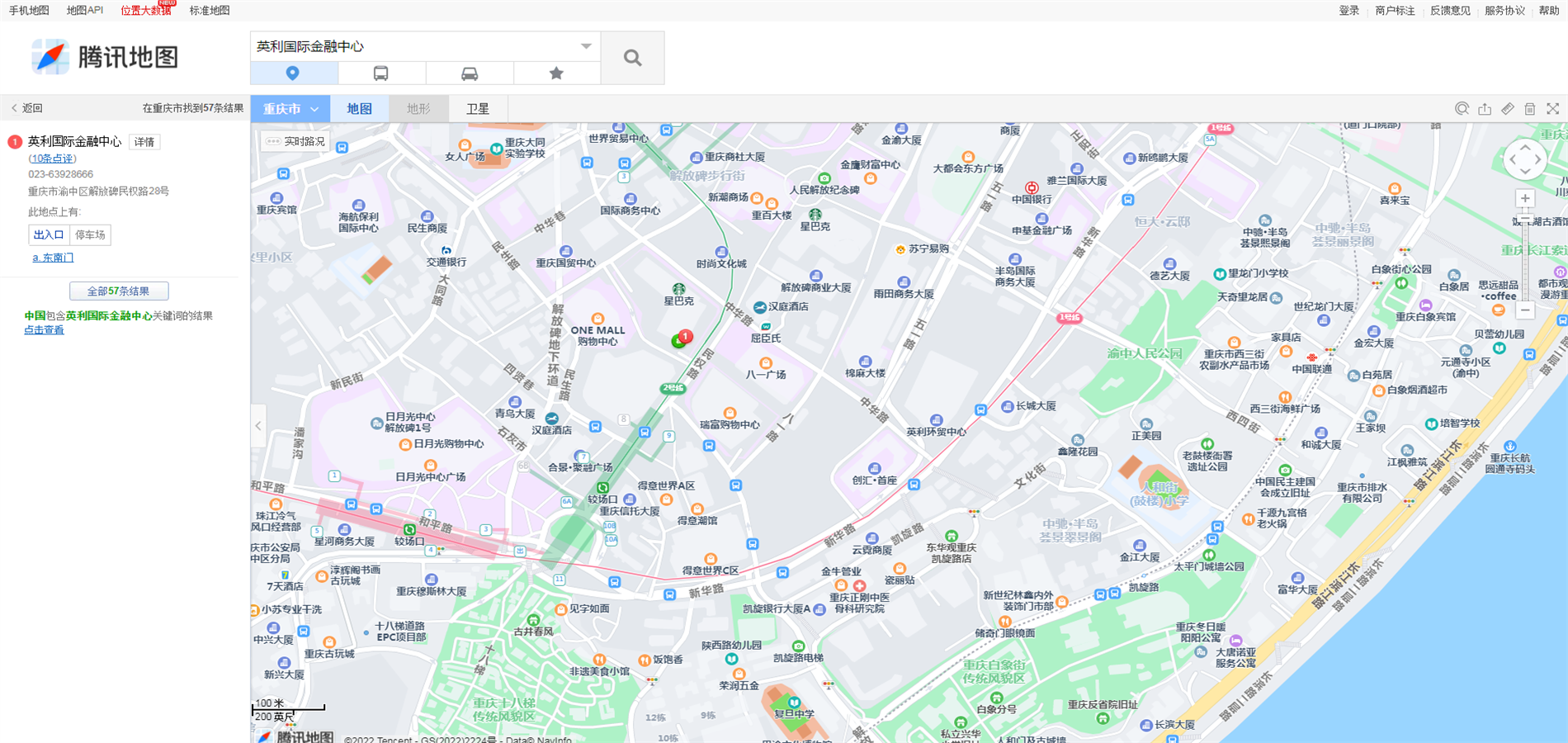Click the a.东南门 link

(53, 258)
